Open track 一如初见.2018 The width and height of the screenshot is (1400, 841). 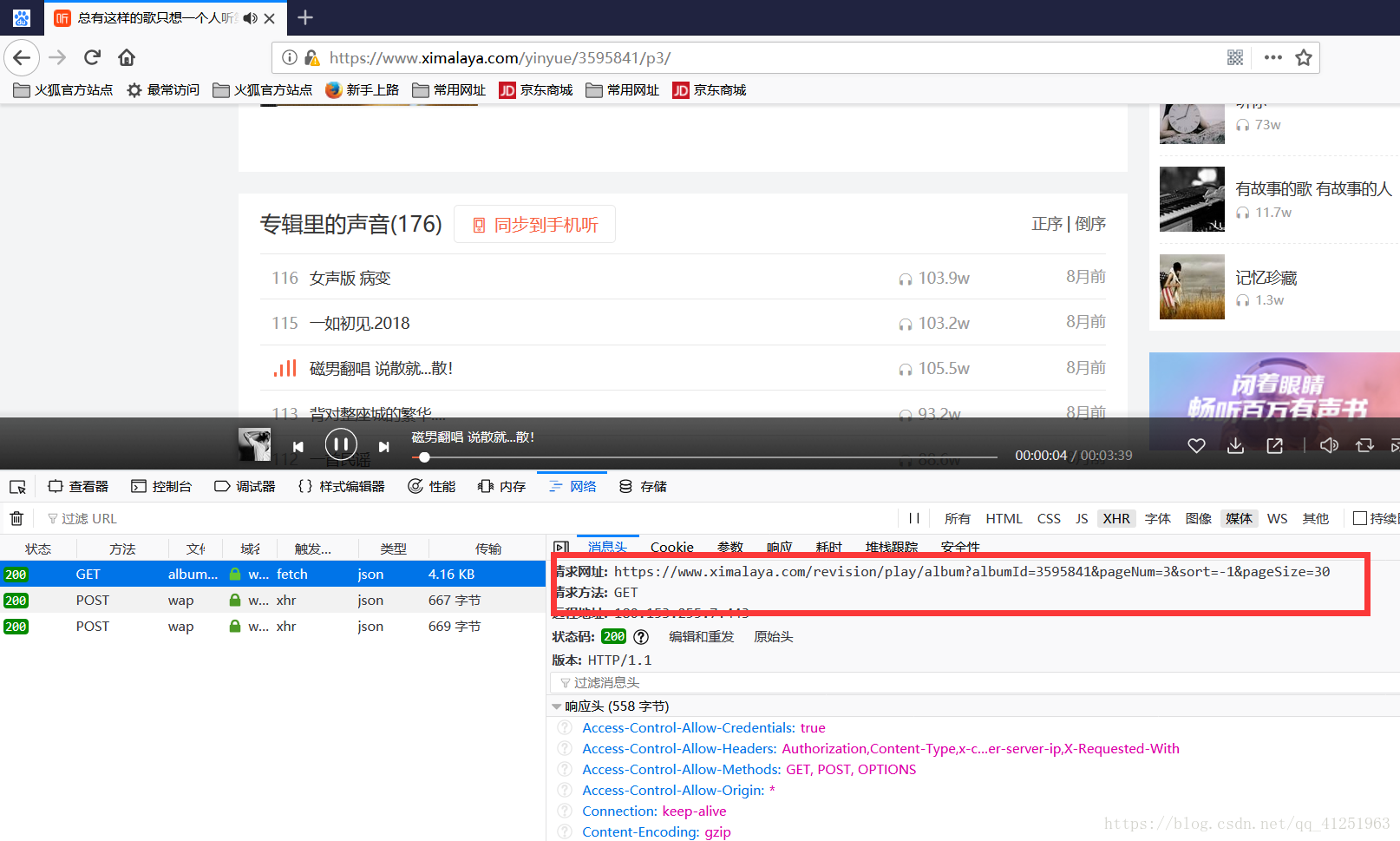click(x=359, y=323)
